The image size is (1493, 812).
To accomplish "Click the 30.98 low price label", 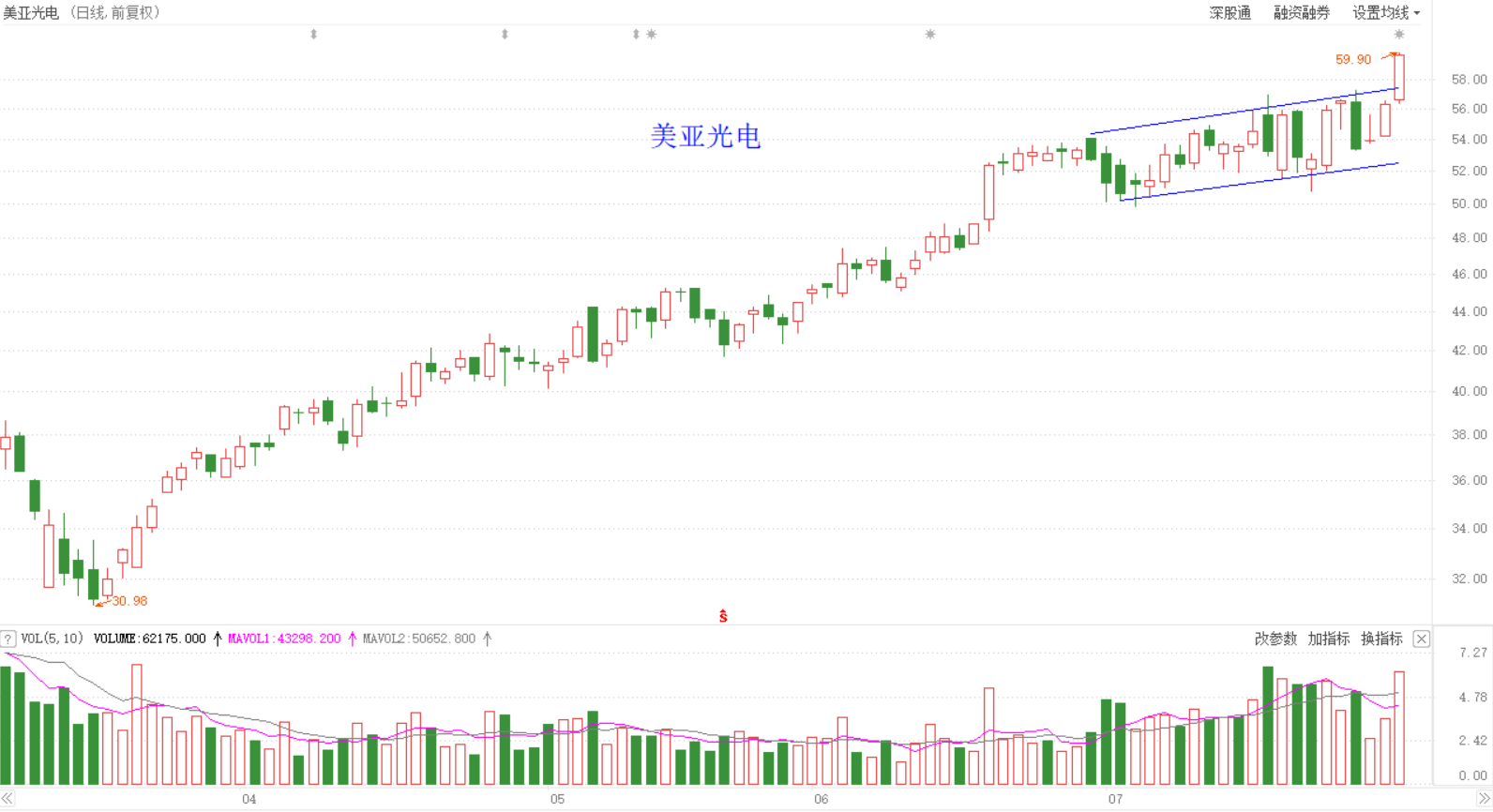I will tap(129, 601).
